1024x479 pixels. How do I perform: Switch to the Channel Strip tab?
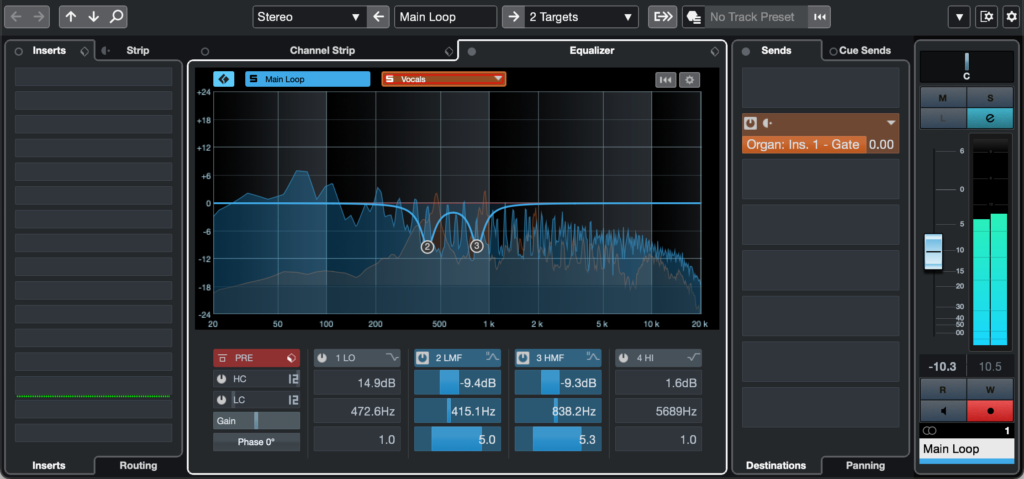pyautogui.click(x=323, y=50)
